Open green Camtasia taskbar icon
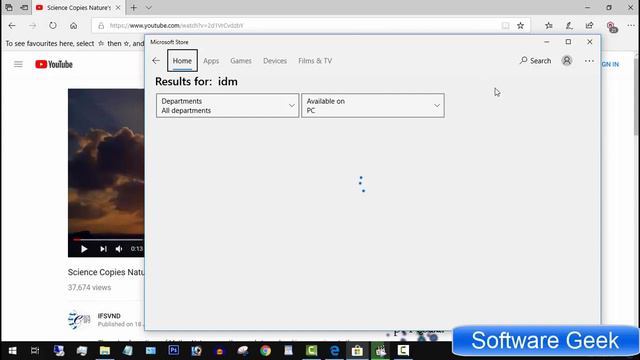Image resolution: width=640 pixels, height=360 pixels. pos(311,351)
